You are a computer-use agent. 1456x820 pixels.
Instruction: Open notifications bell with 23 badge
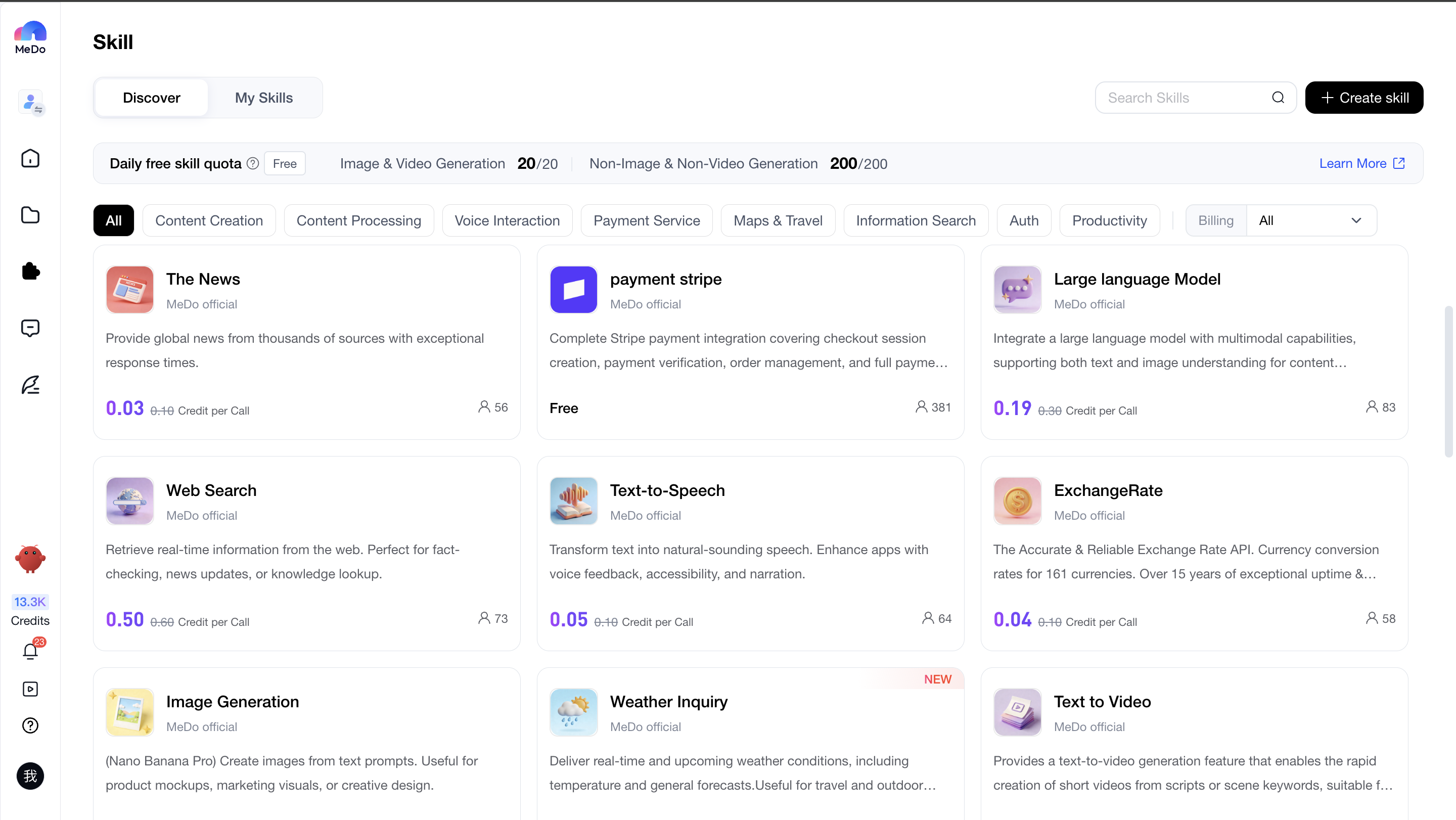point(30,651)
